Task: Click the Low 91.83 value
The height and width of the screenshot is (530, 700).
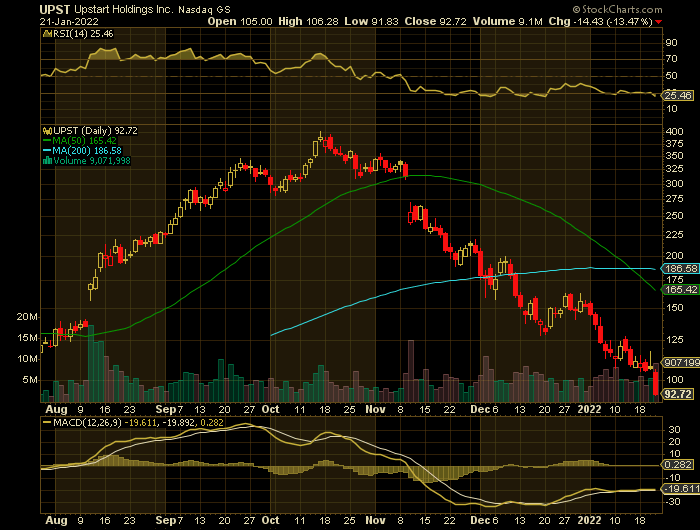Action: click(x=371, y=21)
